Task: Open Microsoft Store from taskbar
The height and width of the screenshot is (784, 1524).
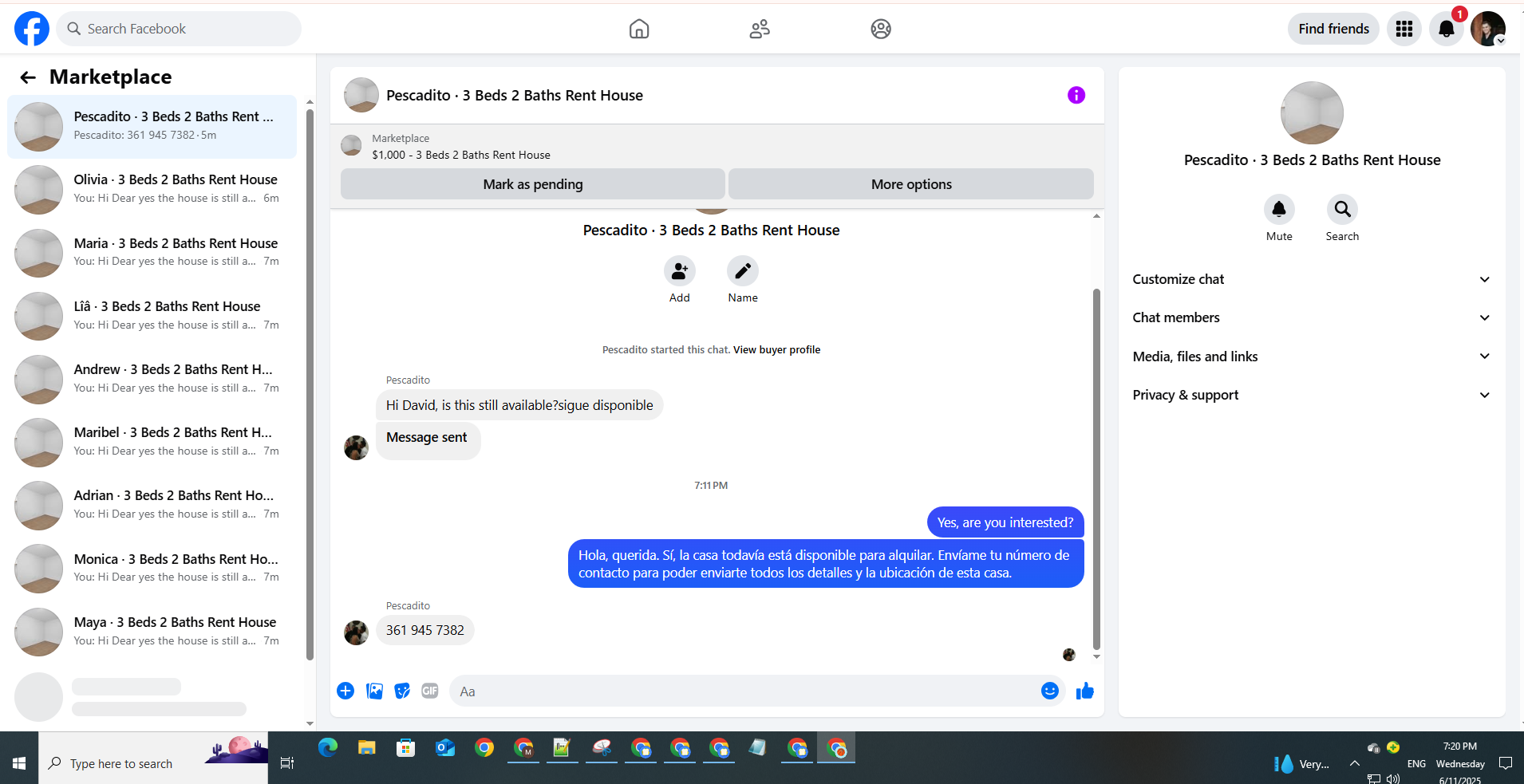Action: pyautogui.click(x=406, y=748)
